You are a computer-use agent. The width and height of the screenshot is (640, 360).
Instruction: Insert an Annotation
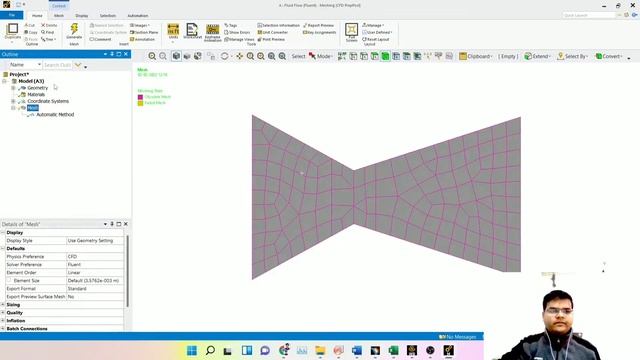click(142, 39)
